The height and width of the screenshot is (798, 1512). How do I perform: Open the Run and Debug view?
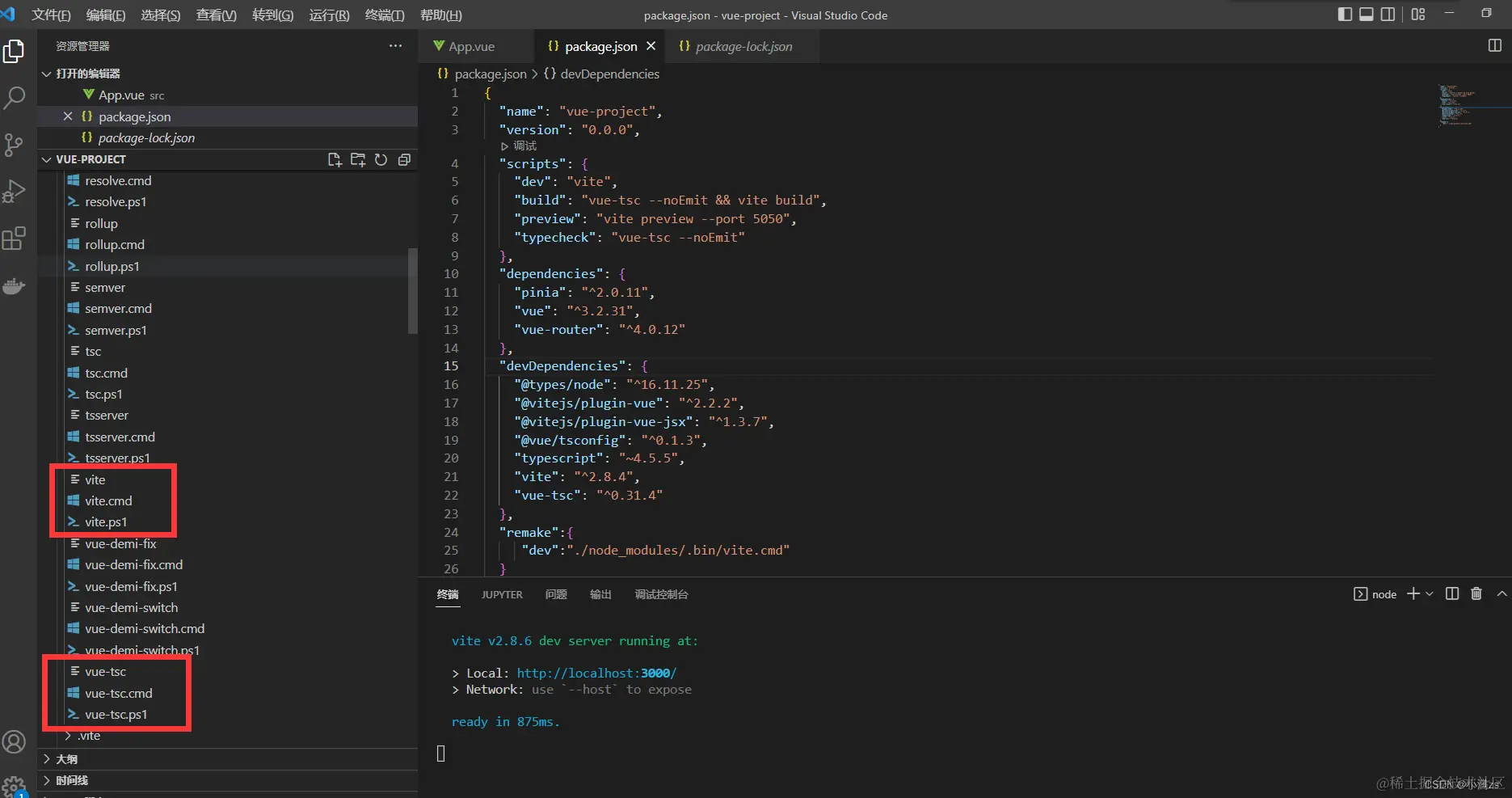click(15, 192)
